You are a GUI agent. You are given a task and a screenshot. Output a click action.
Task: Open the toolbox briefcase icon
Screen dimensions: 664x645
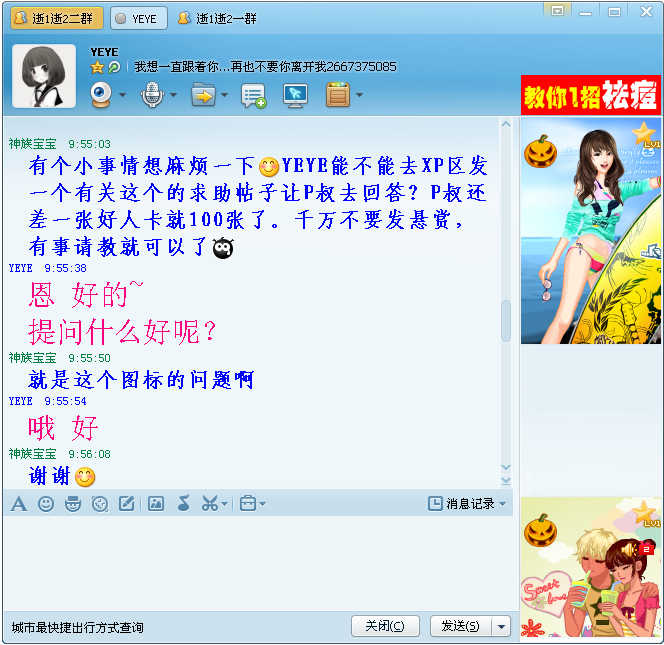[x=248, y=504]
